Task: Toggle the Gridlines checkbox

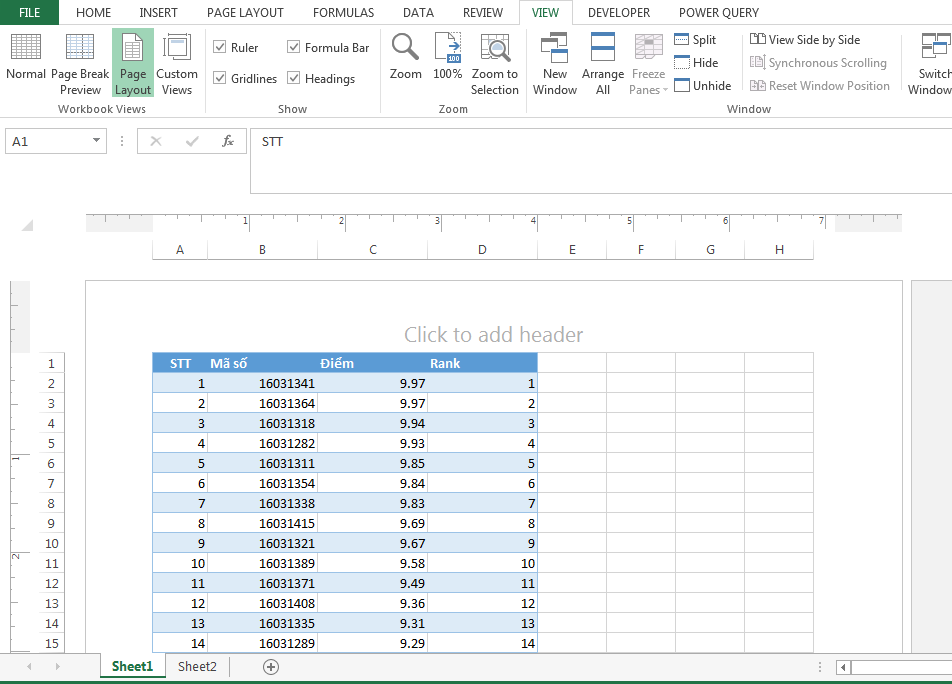Action: point(220,78)
